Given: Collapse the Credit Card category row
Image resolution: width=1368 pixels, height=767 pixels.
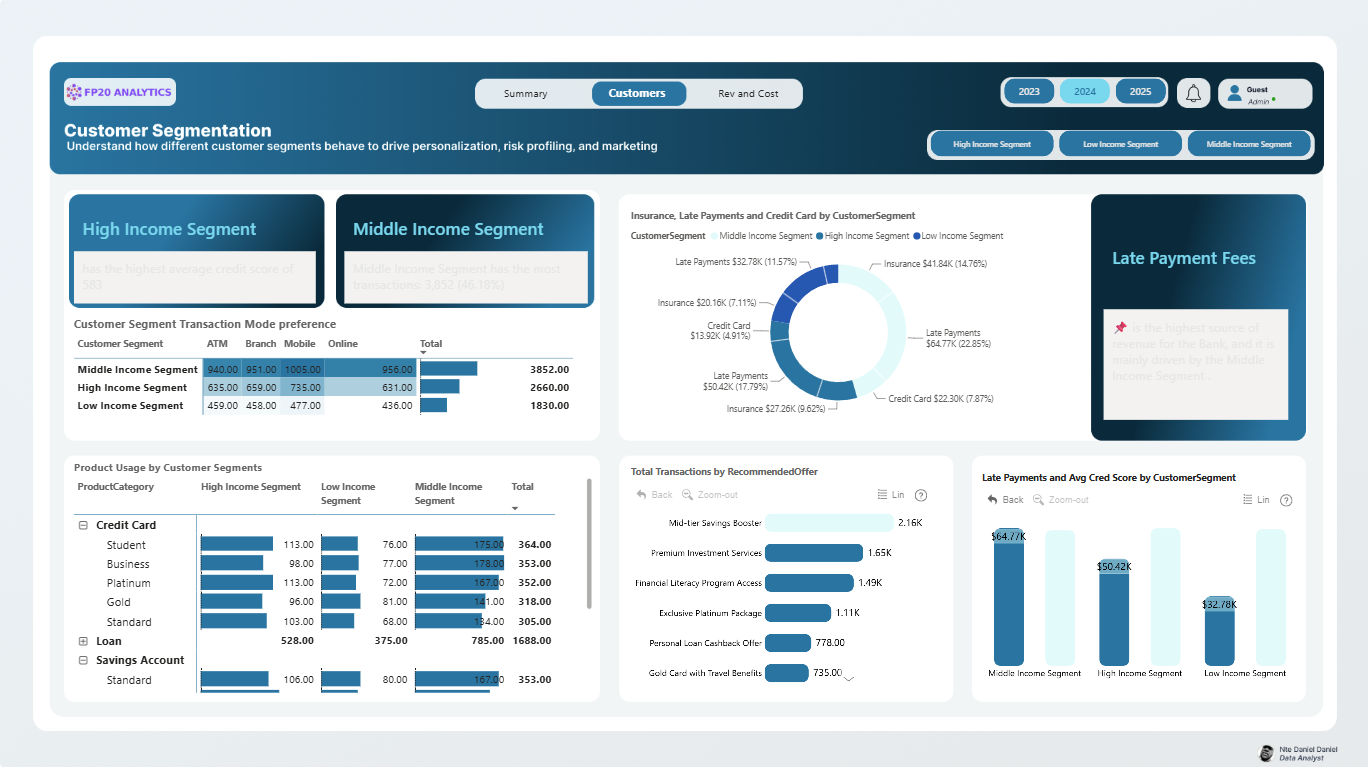Looking at the screenshot, I should tap(82, 525).
